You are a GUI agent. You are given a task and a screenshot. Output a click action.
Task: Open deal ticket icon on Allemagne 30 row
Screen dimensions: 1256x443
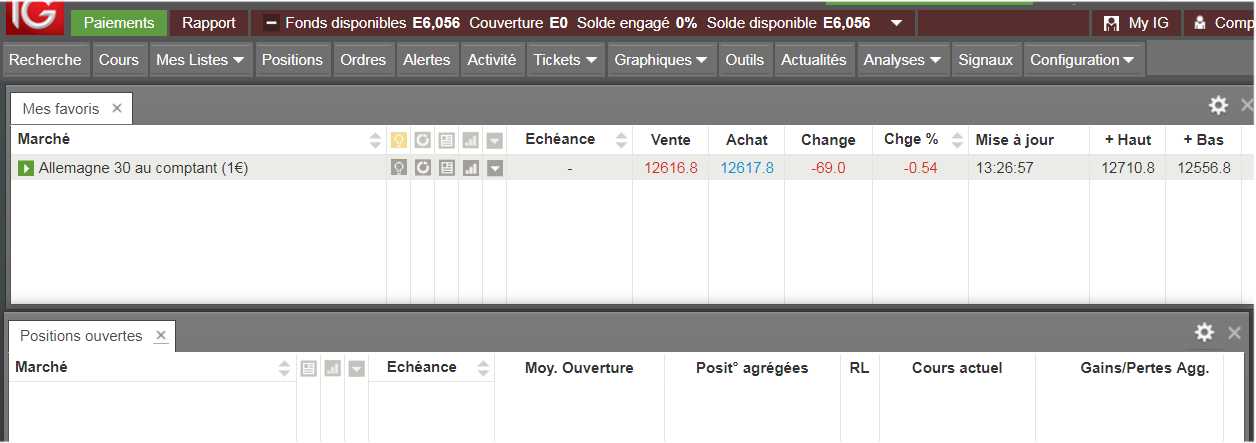pos(446,168)
